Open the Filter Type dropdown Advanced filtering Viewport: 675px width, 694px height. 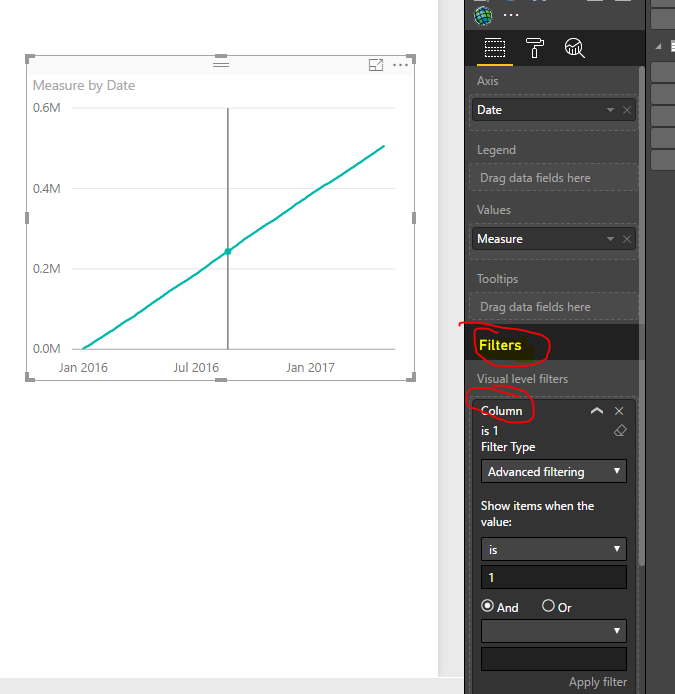pyautogui.click(x=554, y=471)
